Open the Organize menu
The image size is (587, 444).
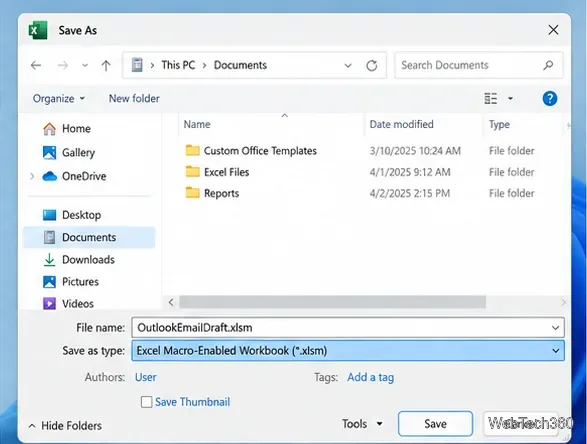pyautogui.click(x=59, y=98)
